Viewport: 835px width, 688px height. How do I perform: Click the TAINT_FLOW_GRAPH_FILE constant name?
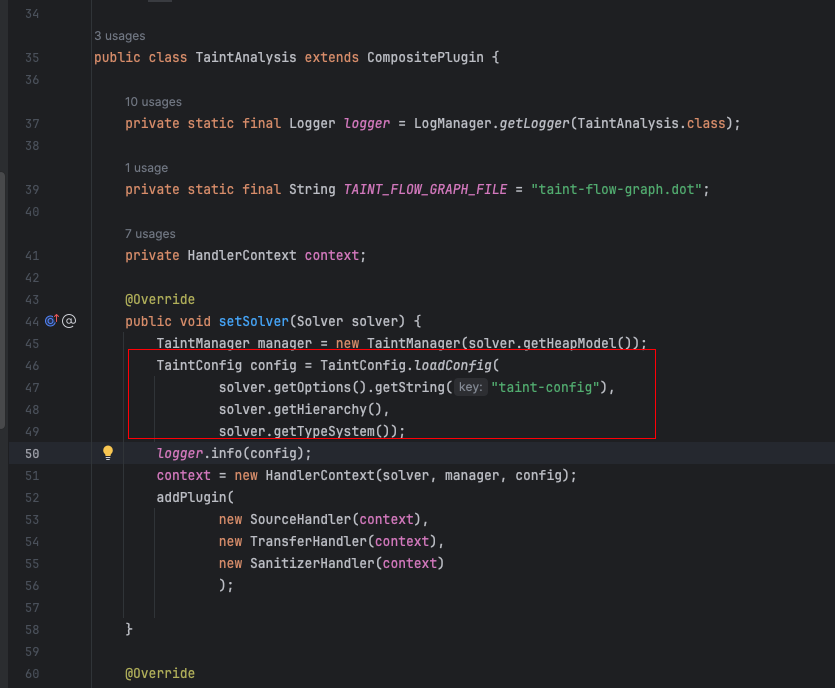click(425, 190)
